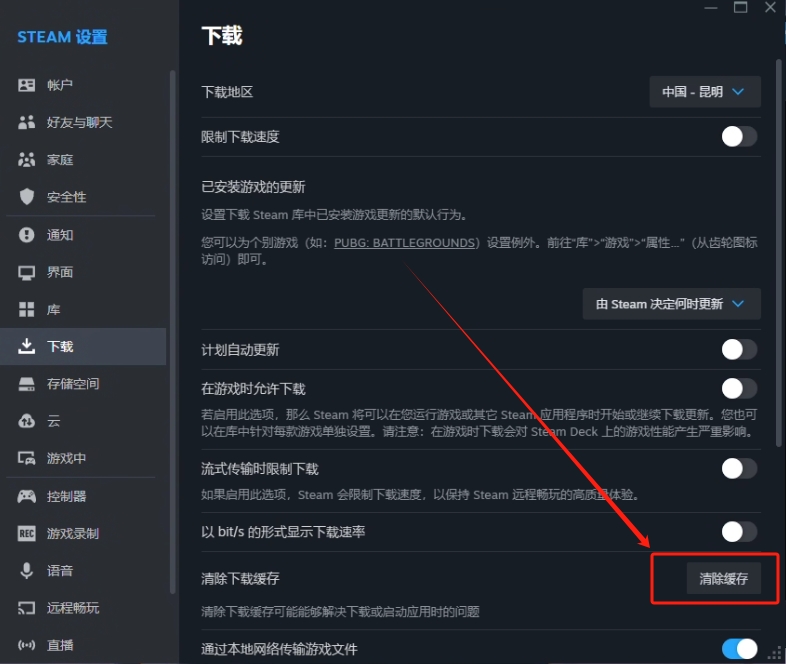Screen dimensions: 786x664
Task: Click the broadcast icon beside 直播
Action: [27, 645]
